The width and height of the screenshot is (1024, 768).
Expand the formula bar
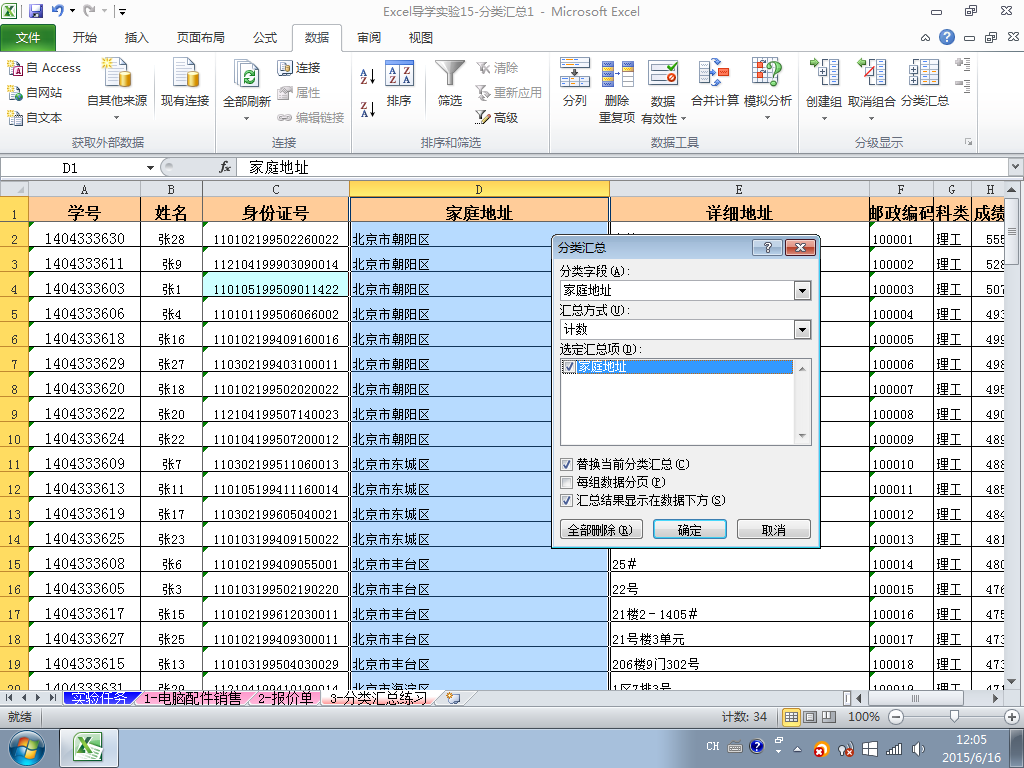pyautogui.click(x=1016, y=167)
